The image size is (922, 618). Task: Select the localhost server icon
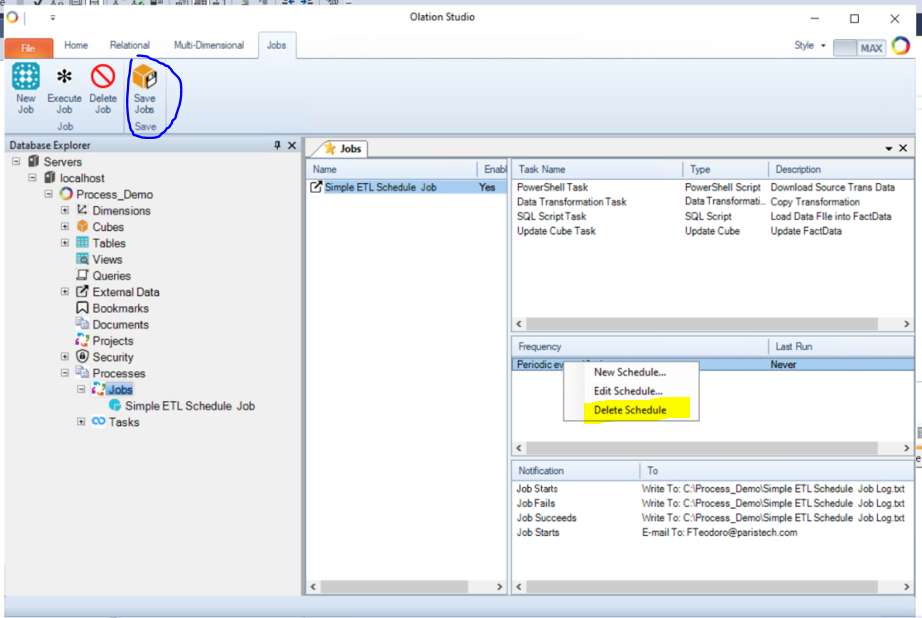coord(50,178)
